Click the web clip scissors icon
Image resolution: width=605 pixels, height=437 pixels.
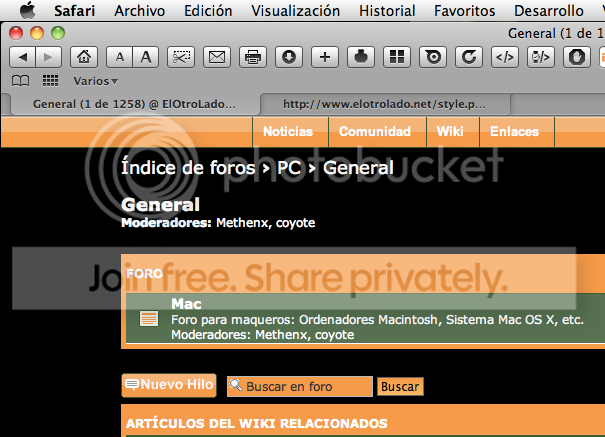coord(180,56)
